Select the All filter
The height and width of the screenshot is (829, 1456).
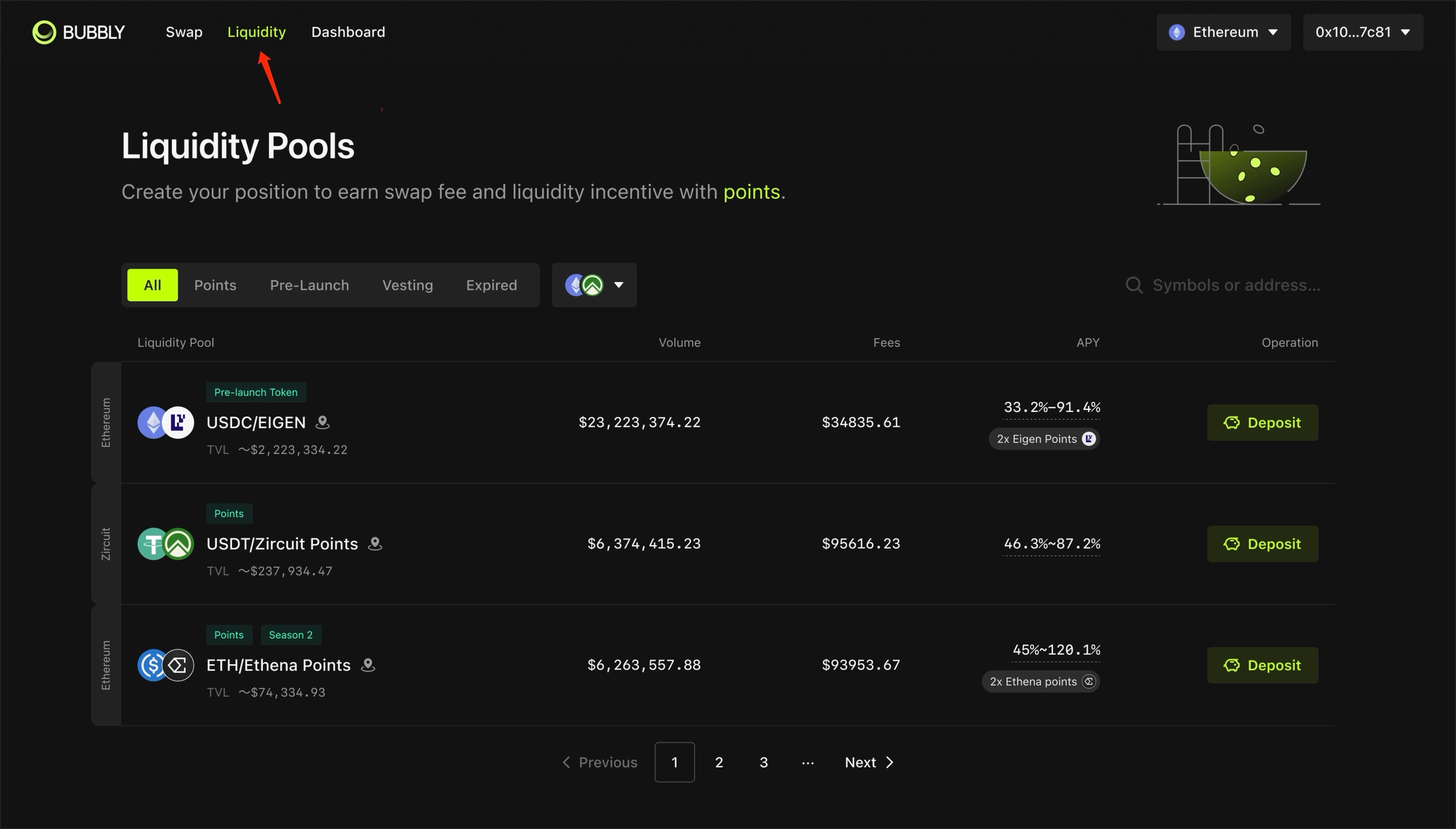coord(152,285)
